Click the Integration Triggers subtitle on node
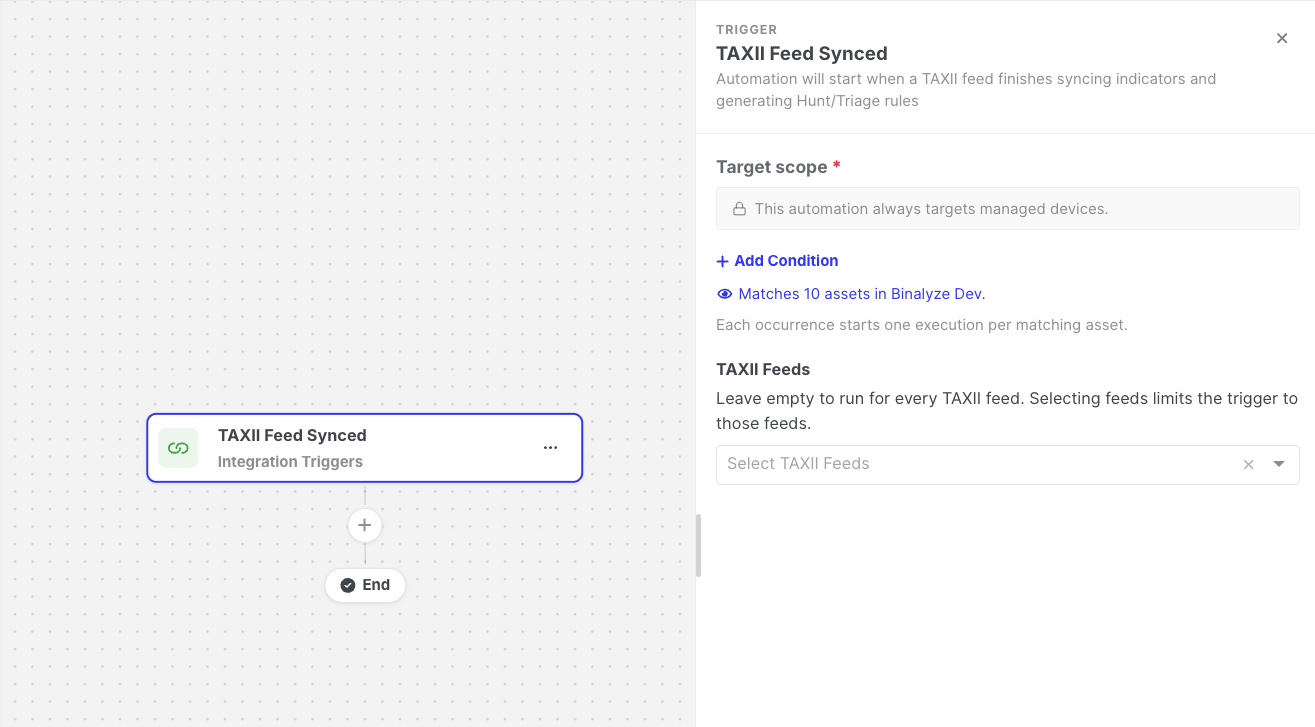 coord(290,462)
